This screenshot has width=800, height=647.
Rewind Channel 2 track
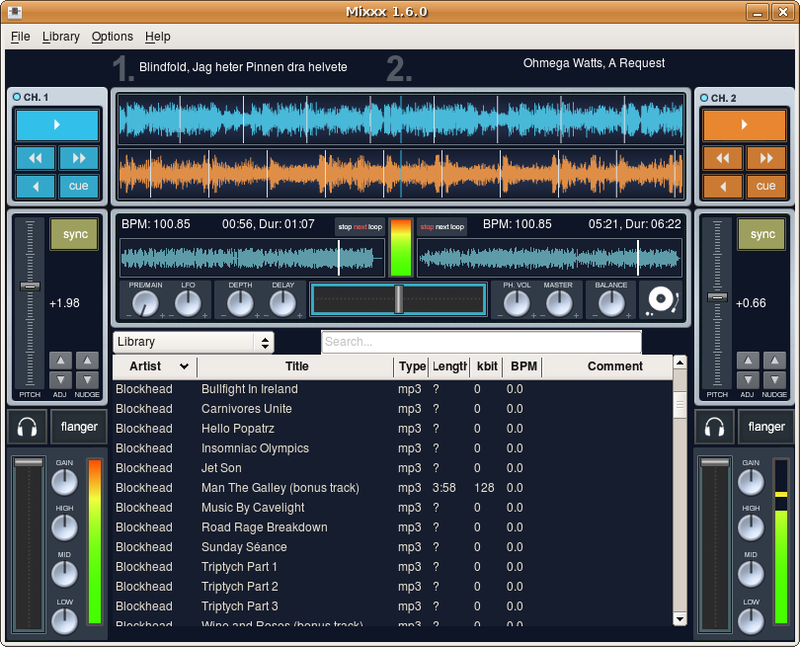(x=722, y=158)
